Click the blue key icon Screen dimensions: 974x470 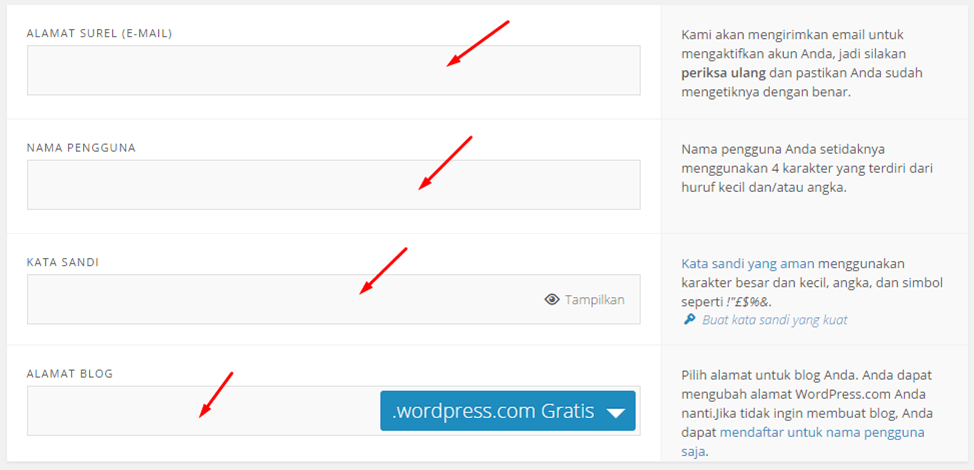tap(689, 320)
